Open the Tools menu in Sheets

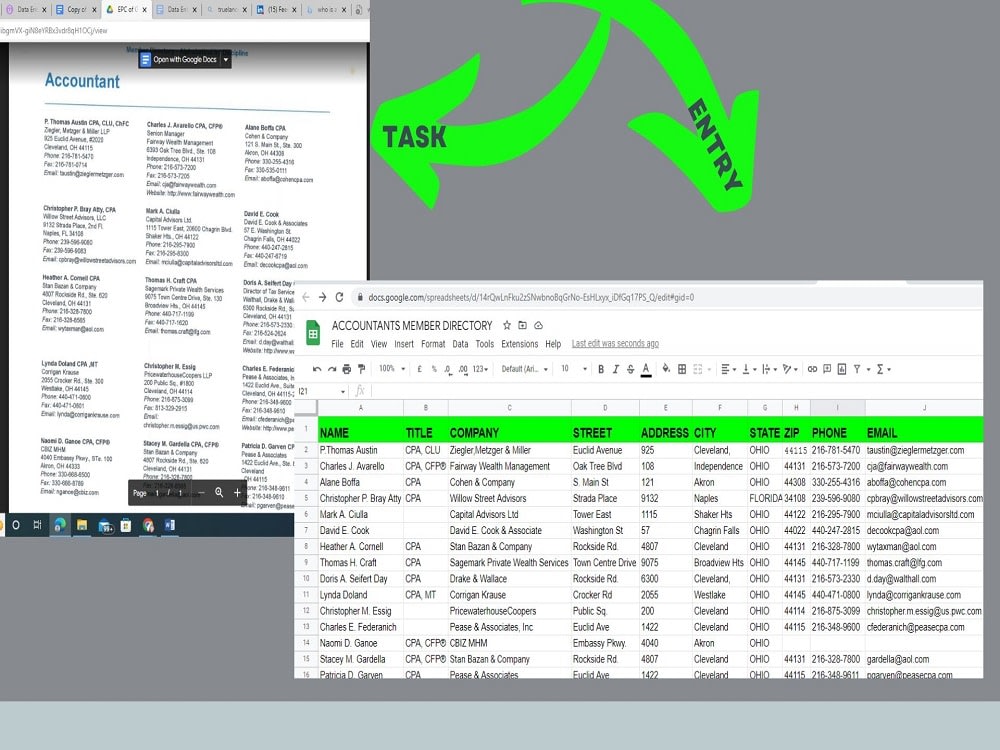pos(485,344)
